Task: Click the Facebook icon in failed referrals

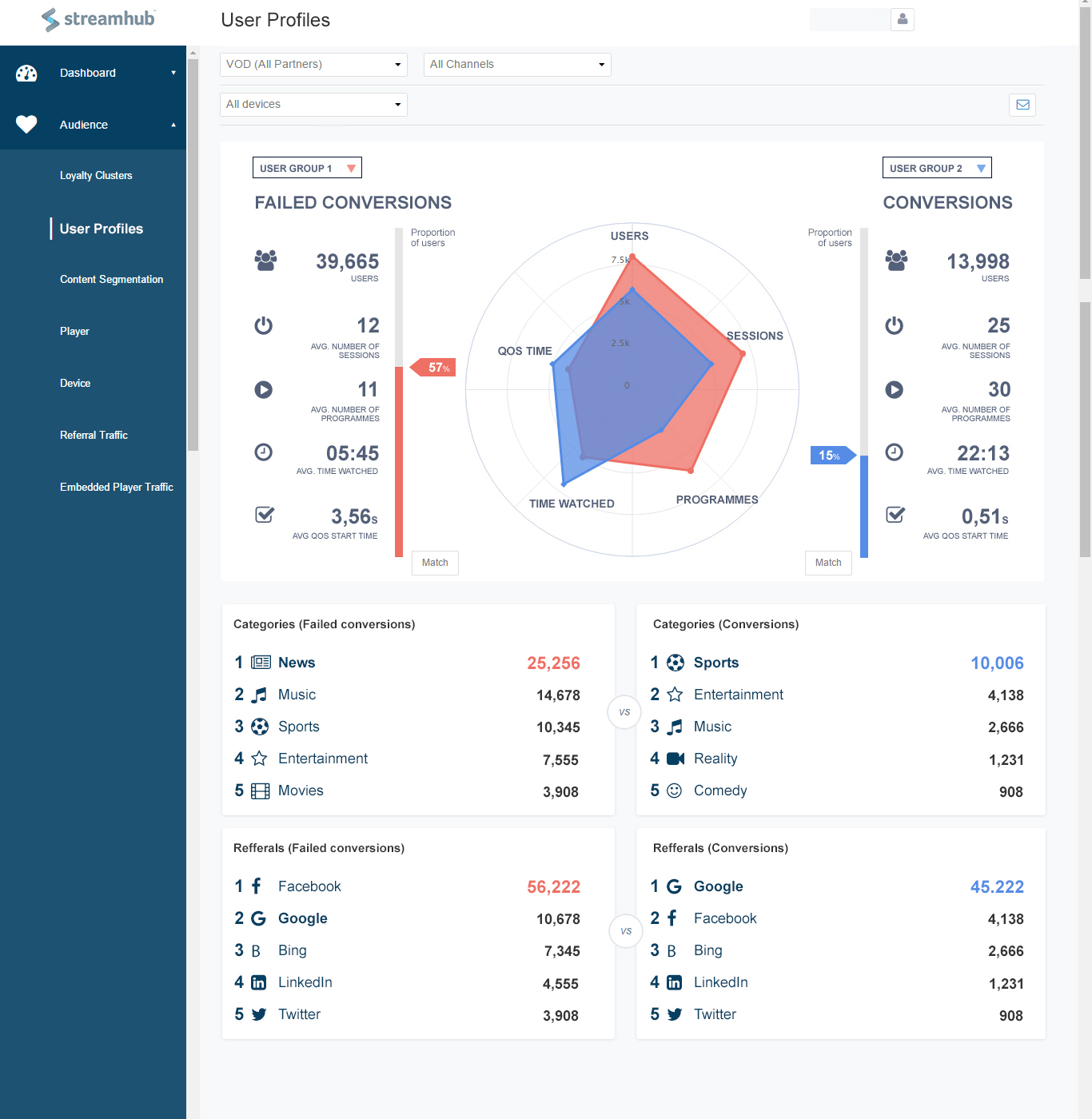Action: tap(257, 886)
